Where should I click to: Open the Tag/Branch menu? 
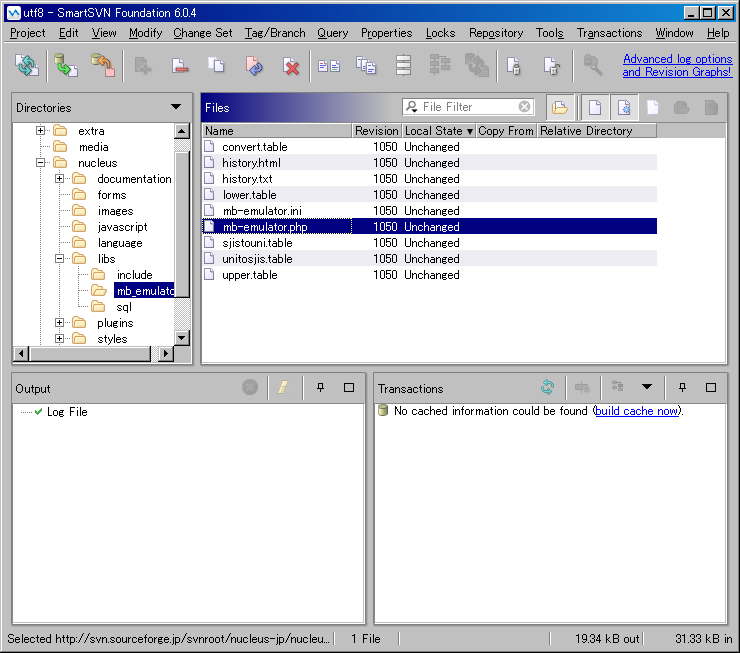[x=275, y=33]
